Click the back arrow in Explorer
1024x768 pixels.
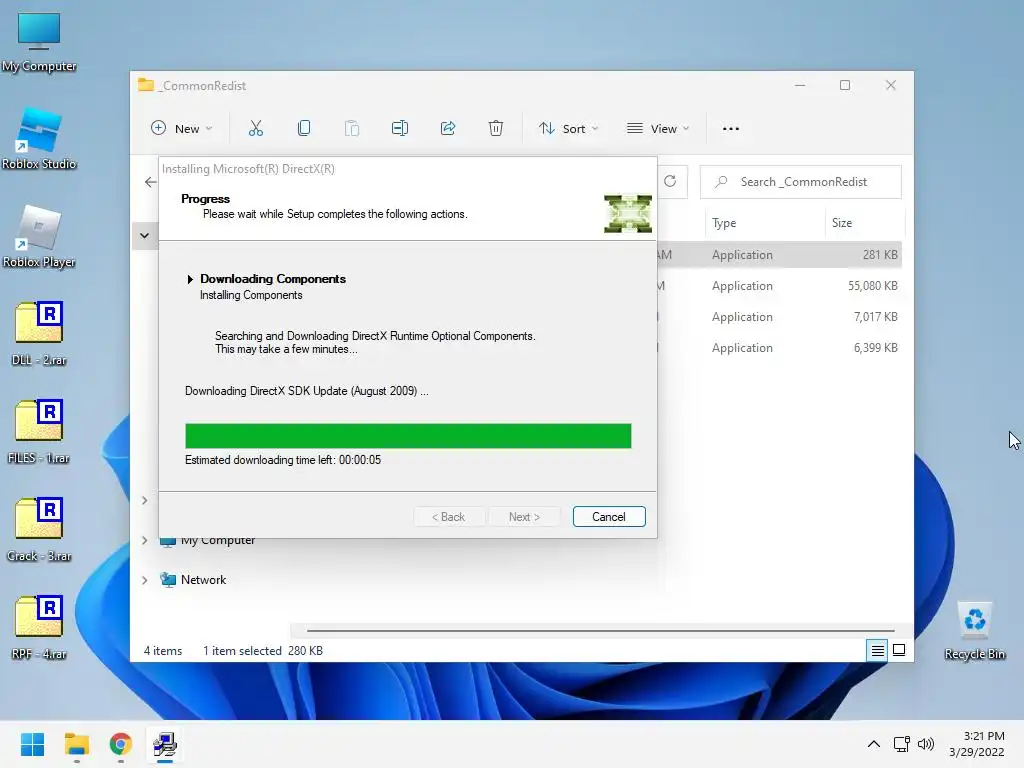coord(150,182)
